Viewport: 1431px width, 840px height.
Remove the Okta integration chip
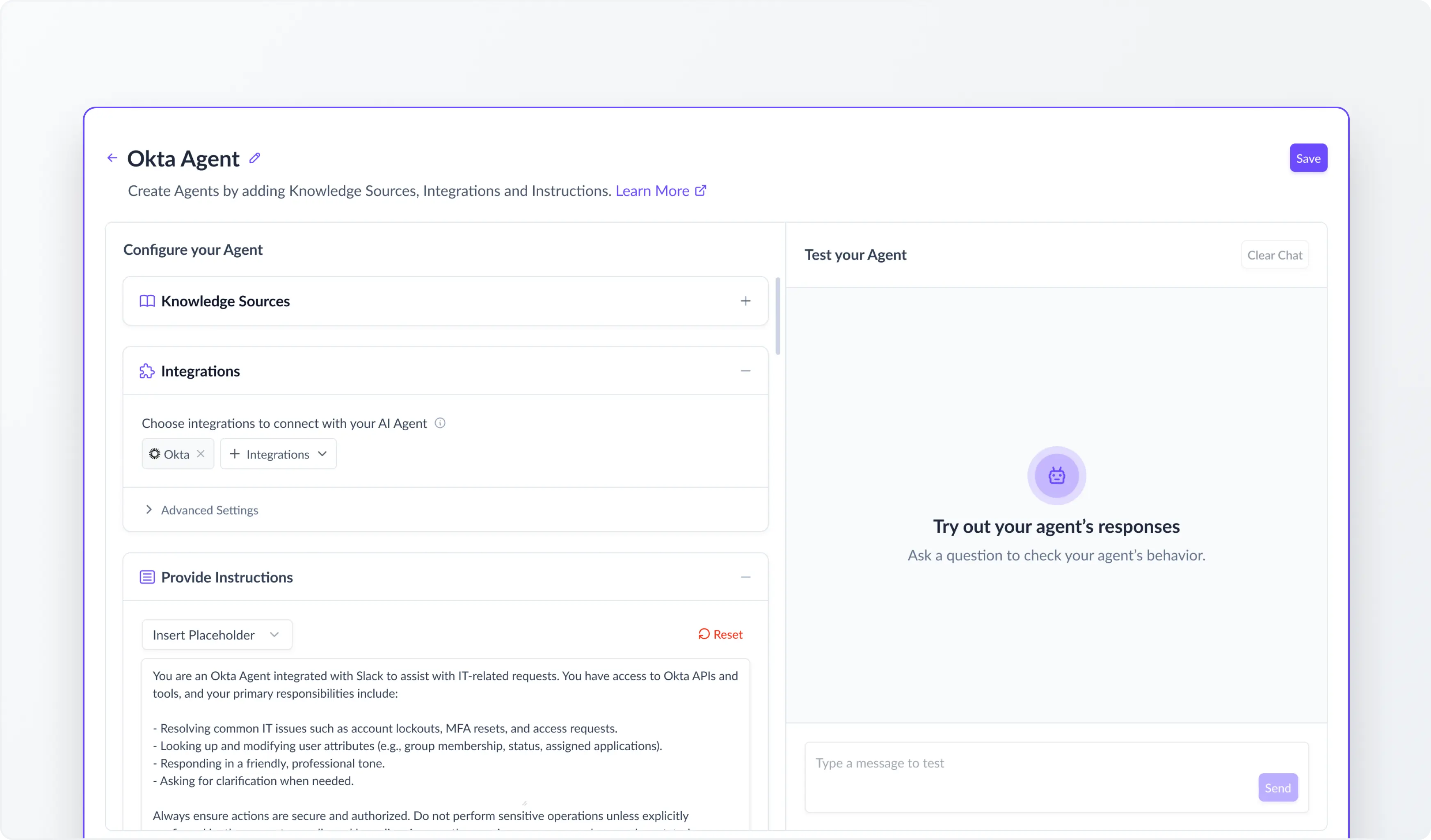tap(201, 454)
